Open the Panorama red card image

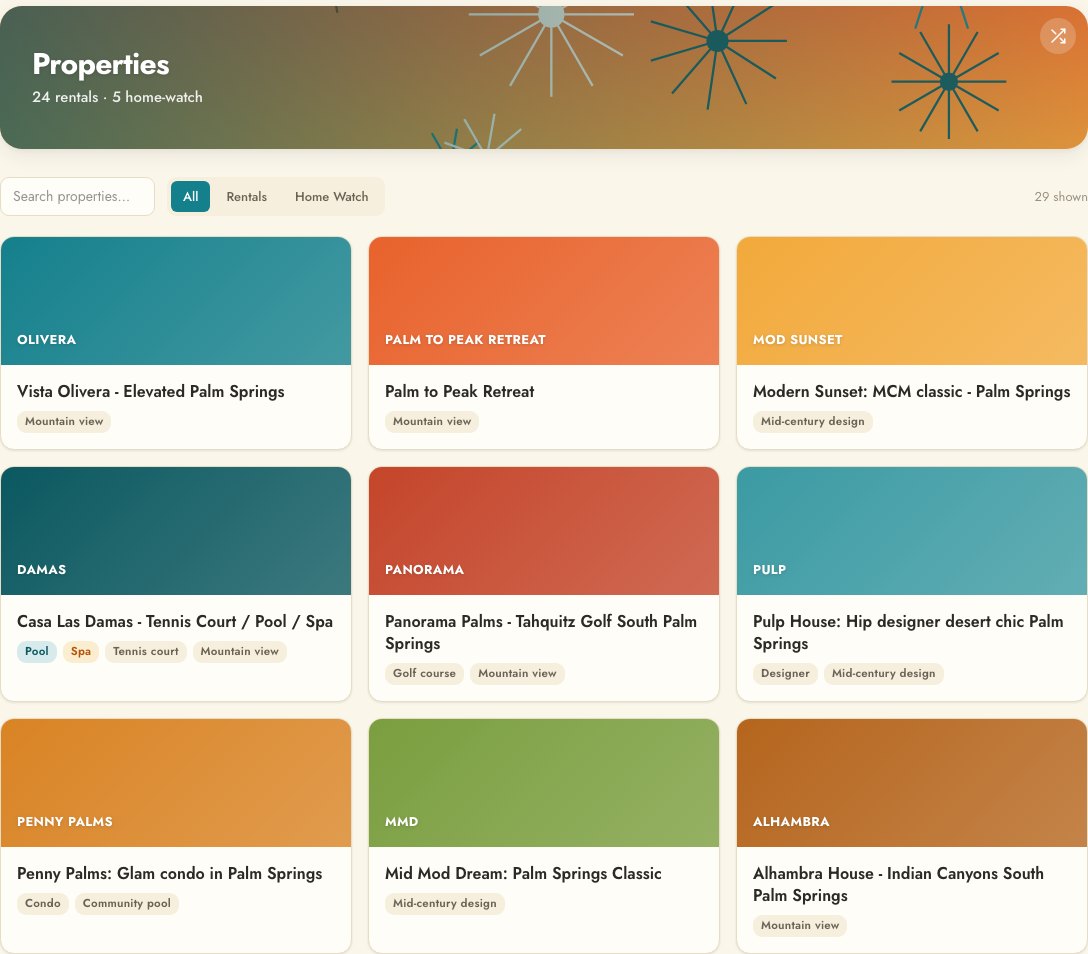coord(544,531)
